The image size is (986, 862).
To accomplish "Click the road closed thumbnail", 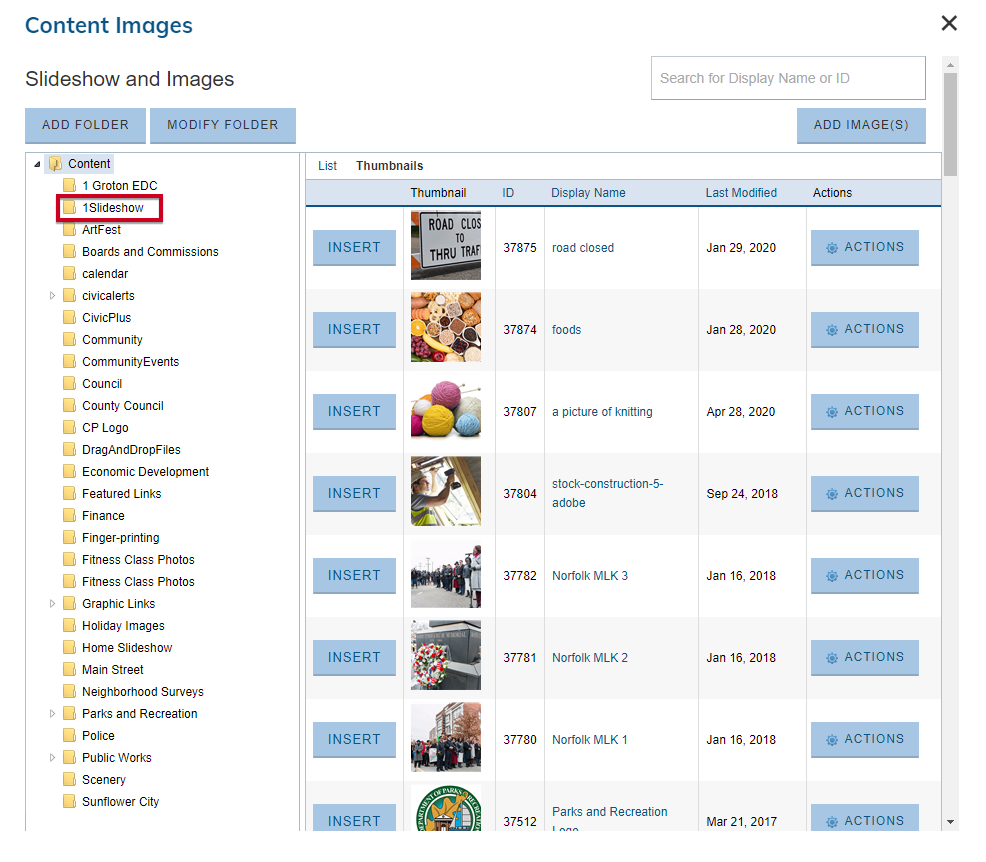I will (x=446, y=245).
